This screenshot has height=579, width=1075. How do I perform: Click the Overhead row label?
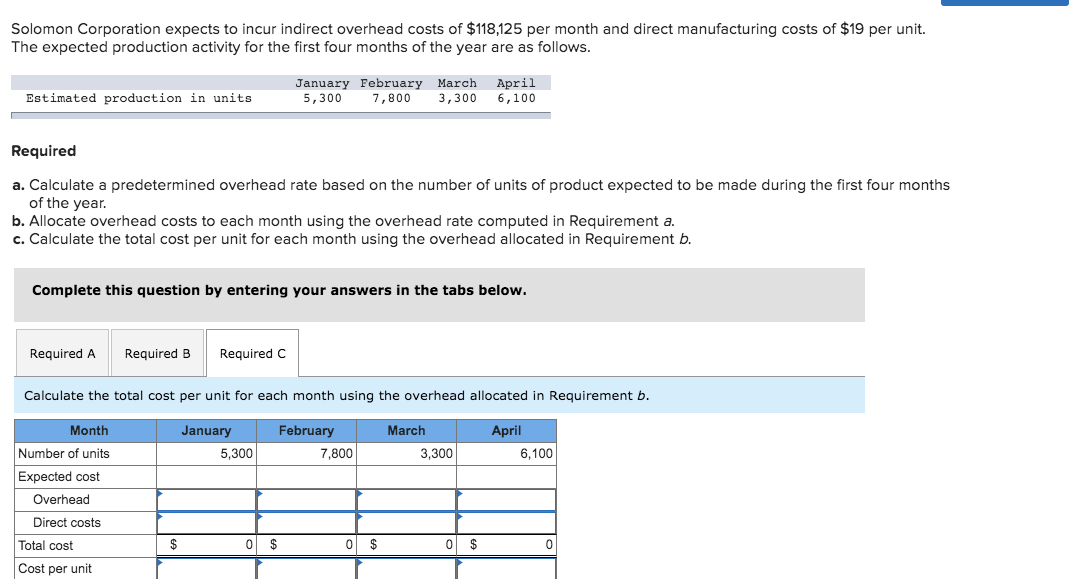click(x=61, y=500)
